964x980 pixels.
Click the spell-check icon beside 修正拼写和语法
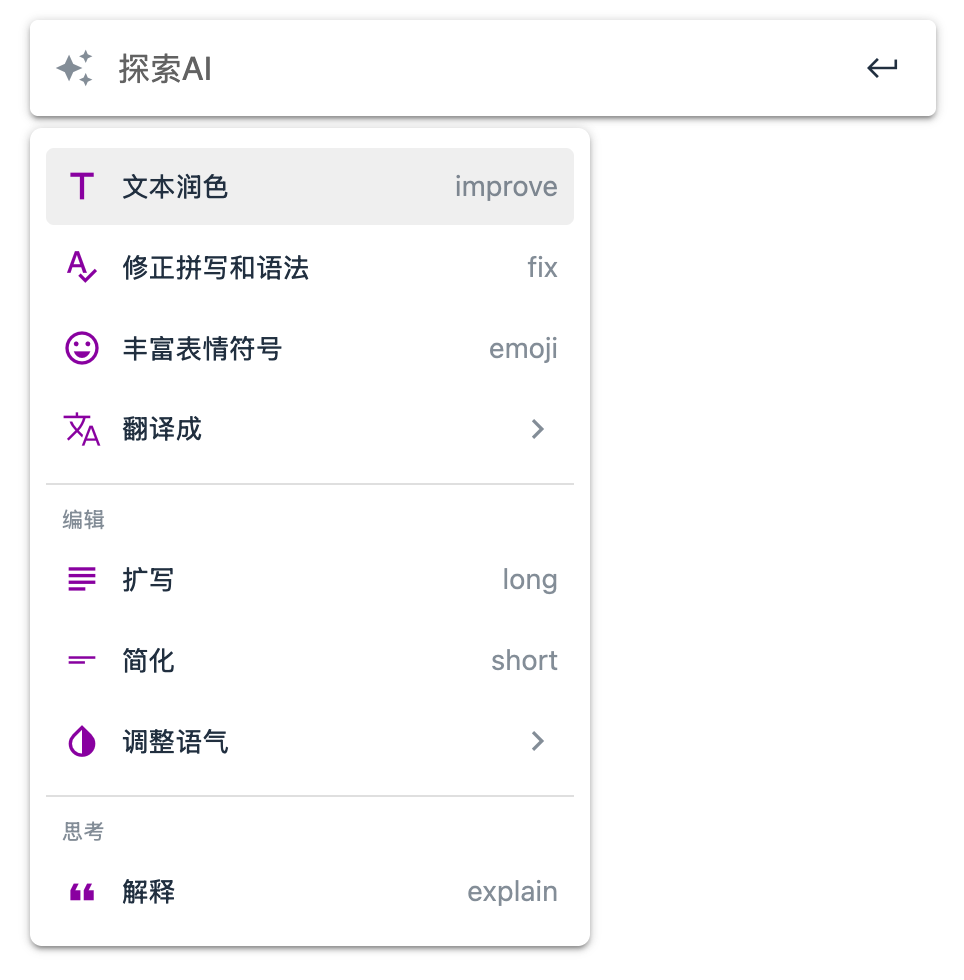(80, 267)
